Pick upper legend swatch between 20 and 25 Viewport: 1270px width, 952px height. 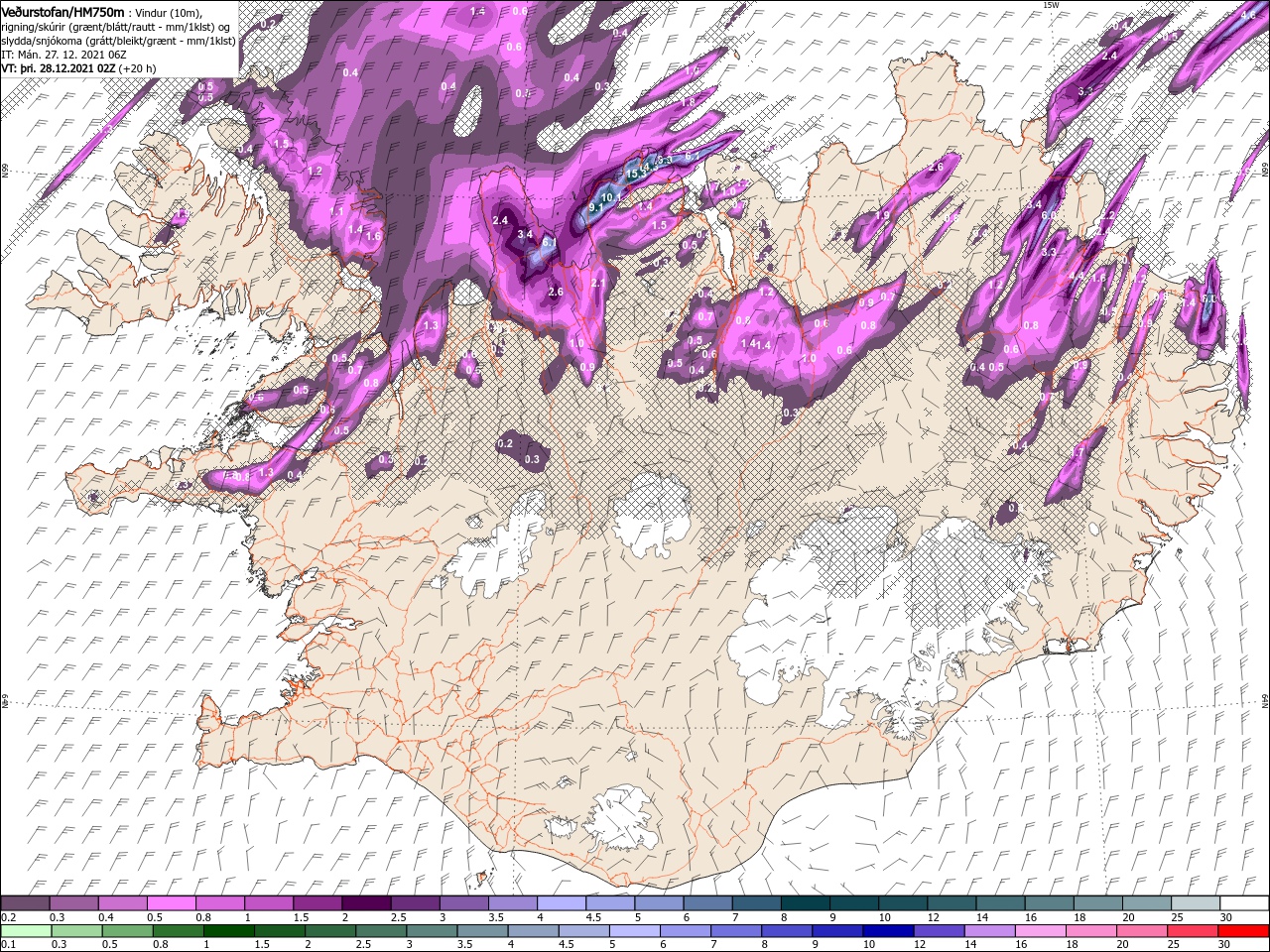pos(1146,903)
